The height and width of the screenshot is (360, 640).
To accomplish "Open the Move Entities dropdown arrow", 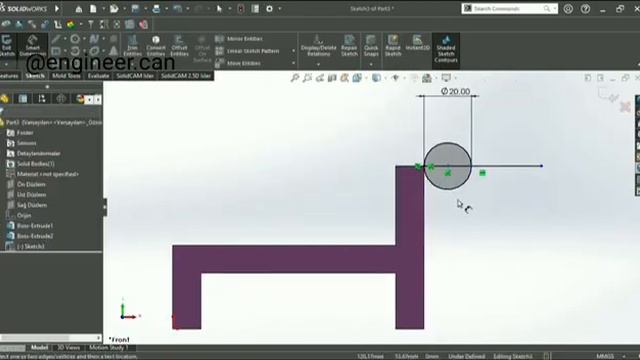I will (293, 63).
